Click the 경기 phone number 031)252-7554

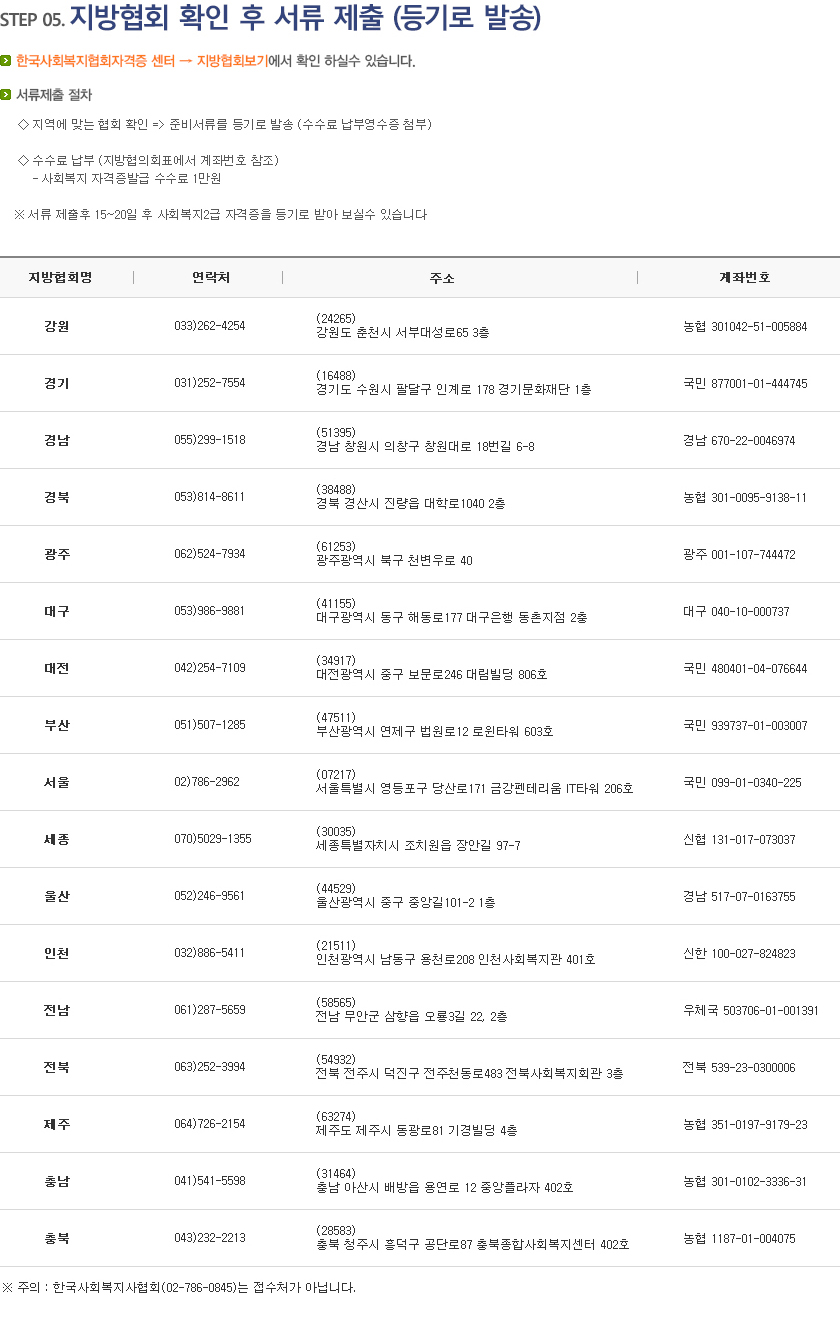210,383
